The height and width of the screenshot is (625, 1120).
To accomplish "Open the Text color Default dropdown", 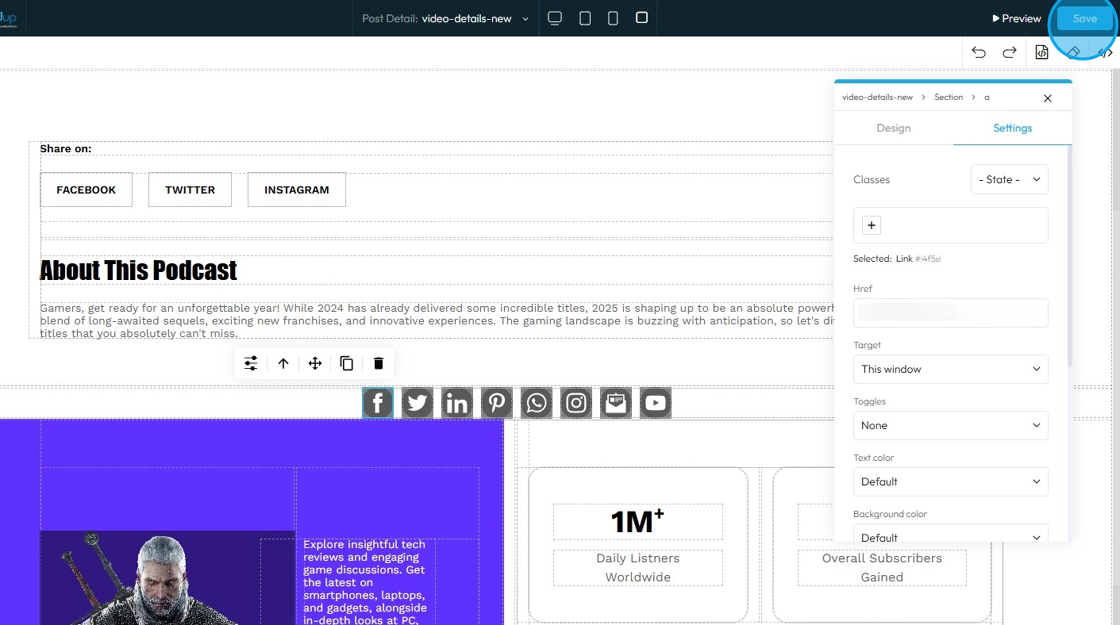I will tap(950, 482).
